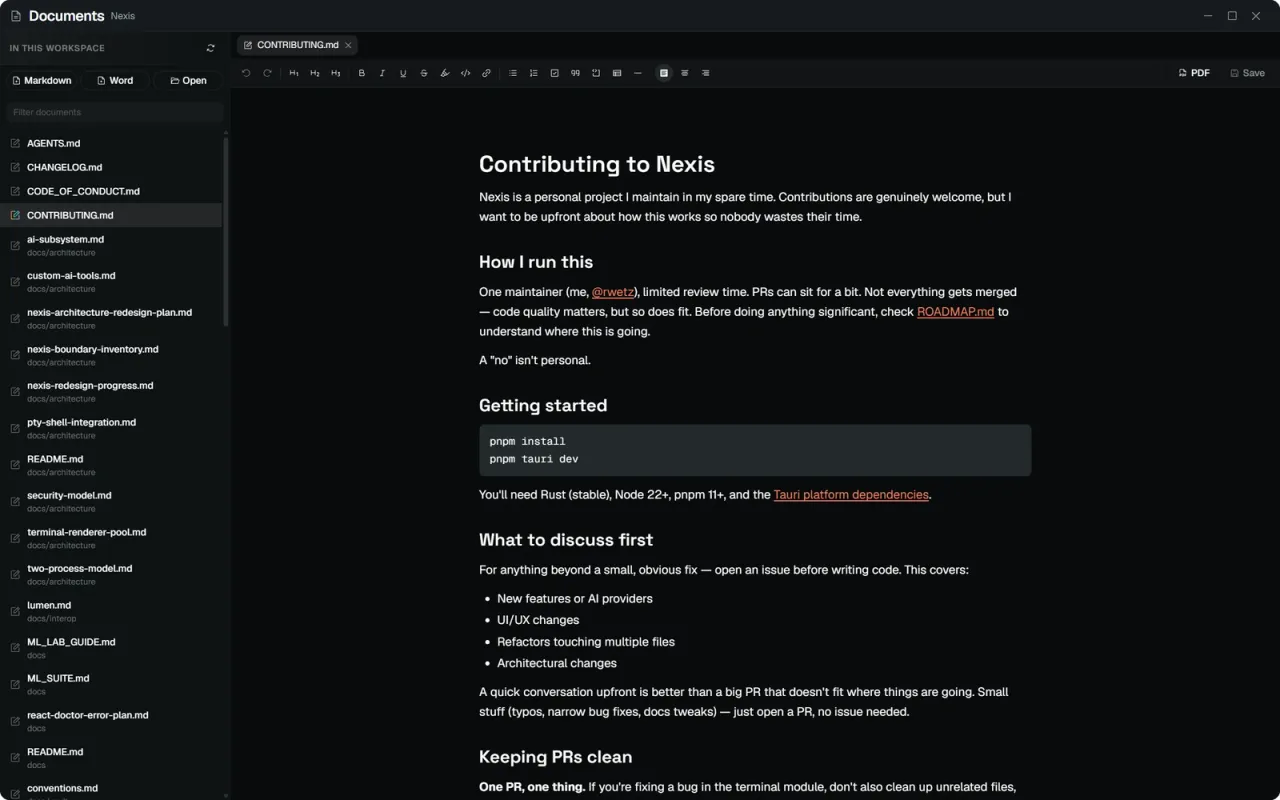
Task: Insert a hyperlink from the toolbar
Action: tap(487, 73)
